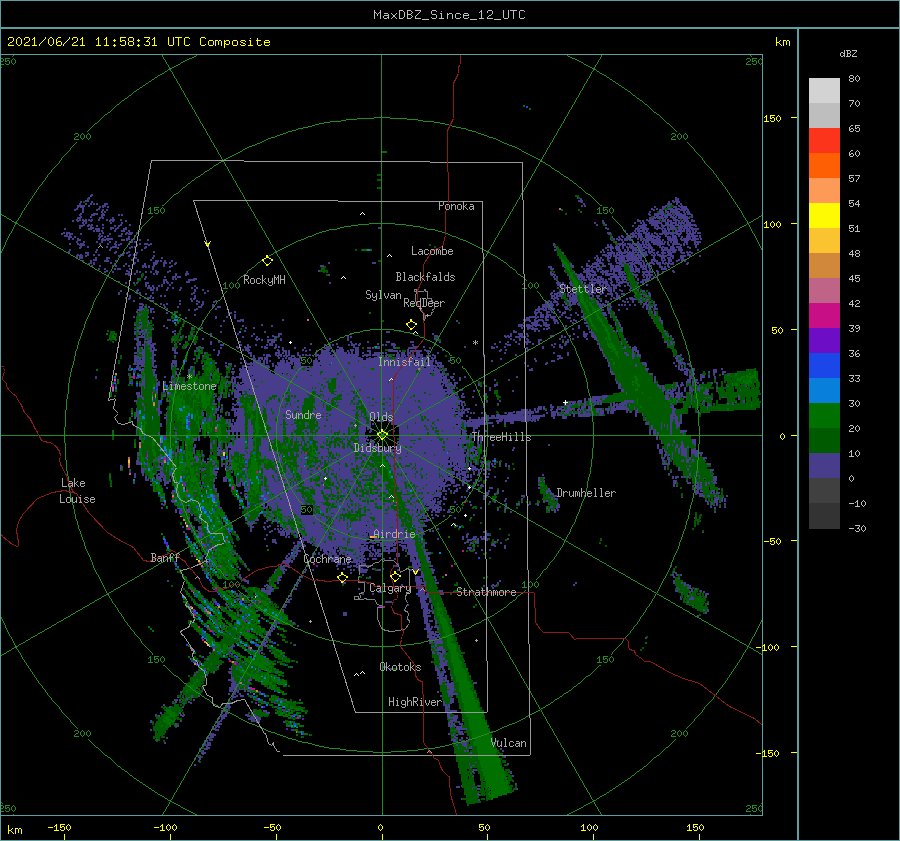
Task: Click the Banff label
Action: 165,558
